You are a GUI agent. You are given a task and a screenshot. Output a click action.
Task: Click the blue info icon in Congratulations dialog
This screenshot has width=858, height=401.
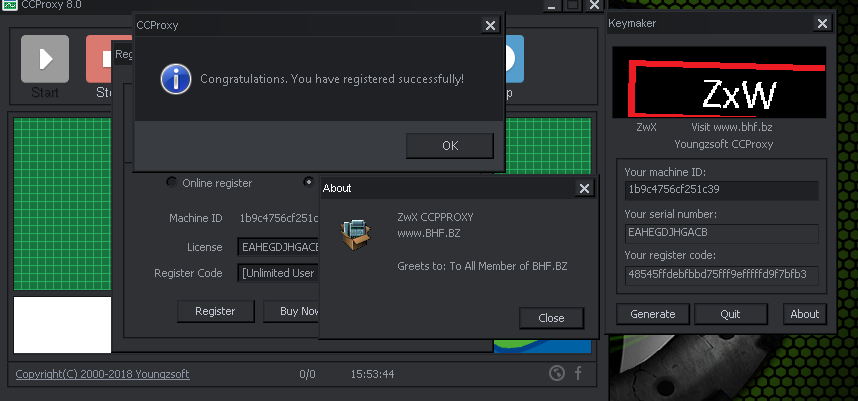176,79
